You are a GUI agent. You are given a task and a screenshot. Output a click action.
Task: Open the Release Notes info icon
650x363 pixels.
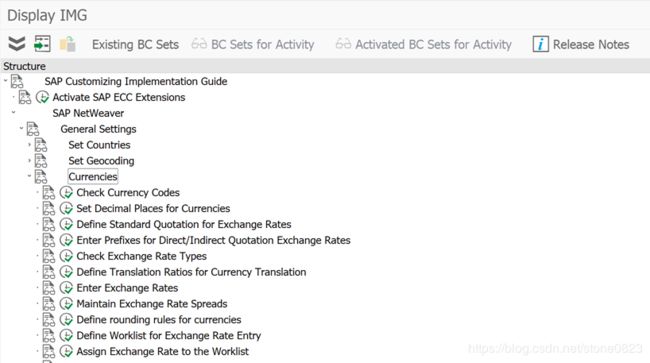[541, 44]
